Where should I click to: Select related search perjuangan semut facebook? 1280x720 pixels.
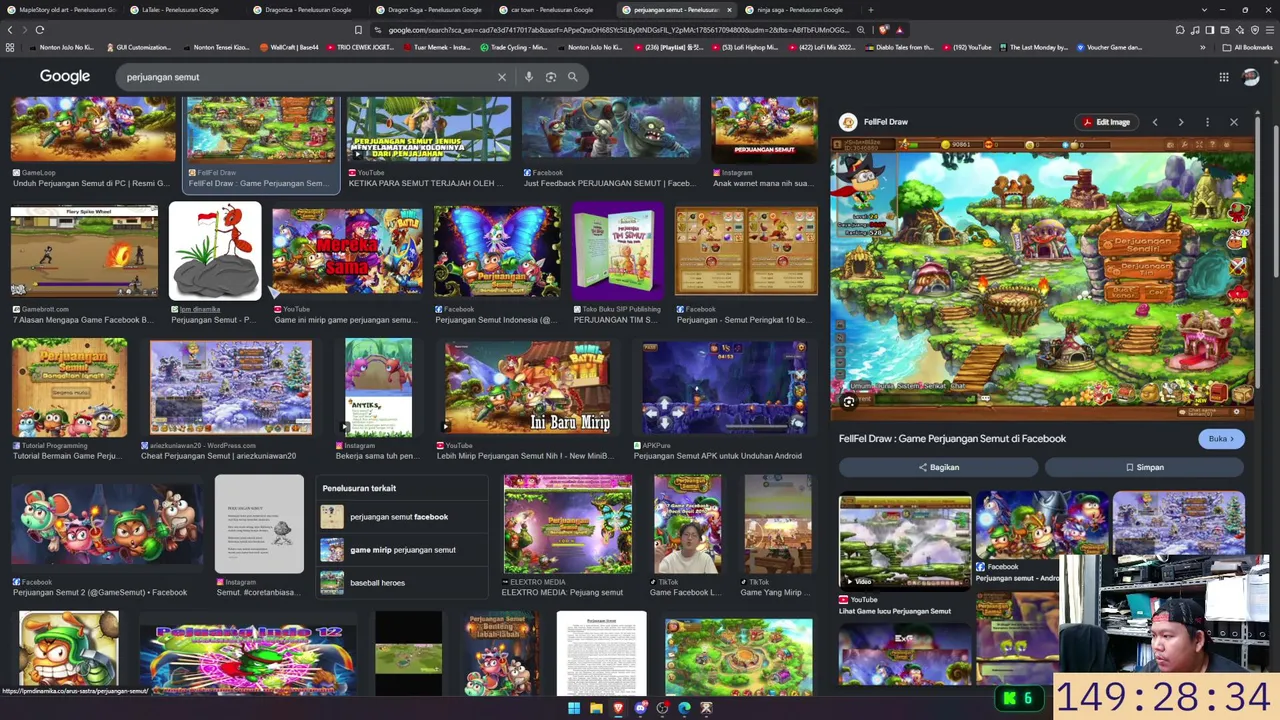401,517
